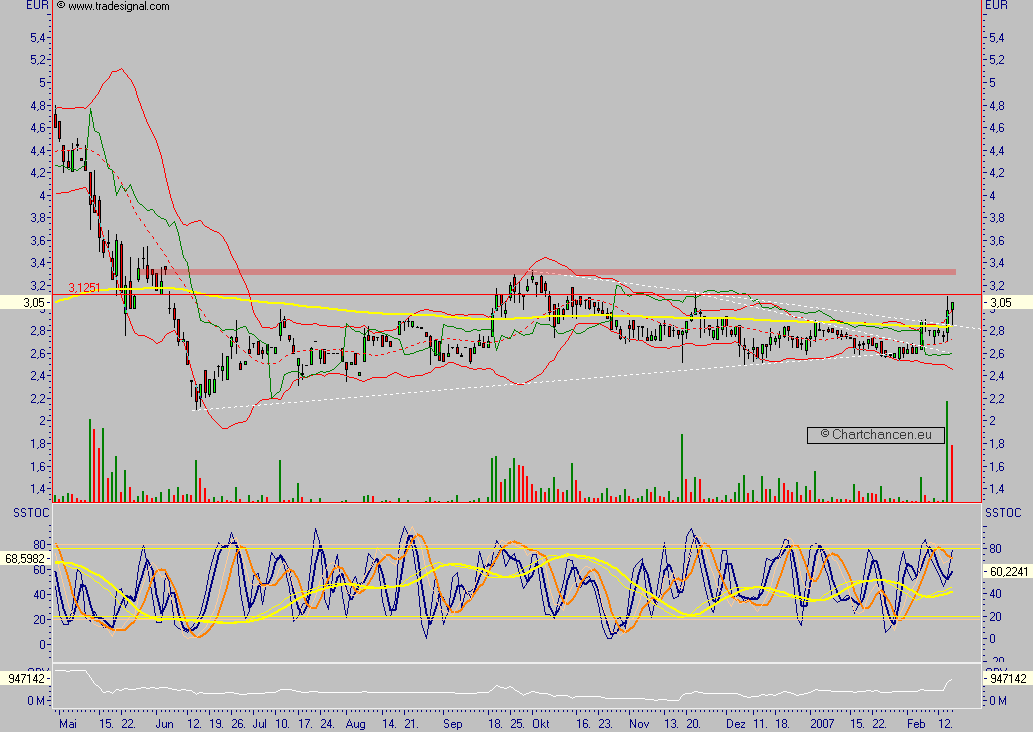
Task: Click the www.tradesignal.com copyright label
Action: (x=113, y=6)
